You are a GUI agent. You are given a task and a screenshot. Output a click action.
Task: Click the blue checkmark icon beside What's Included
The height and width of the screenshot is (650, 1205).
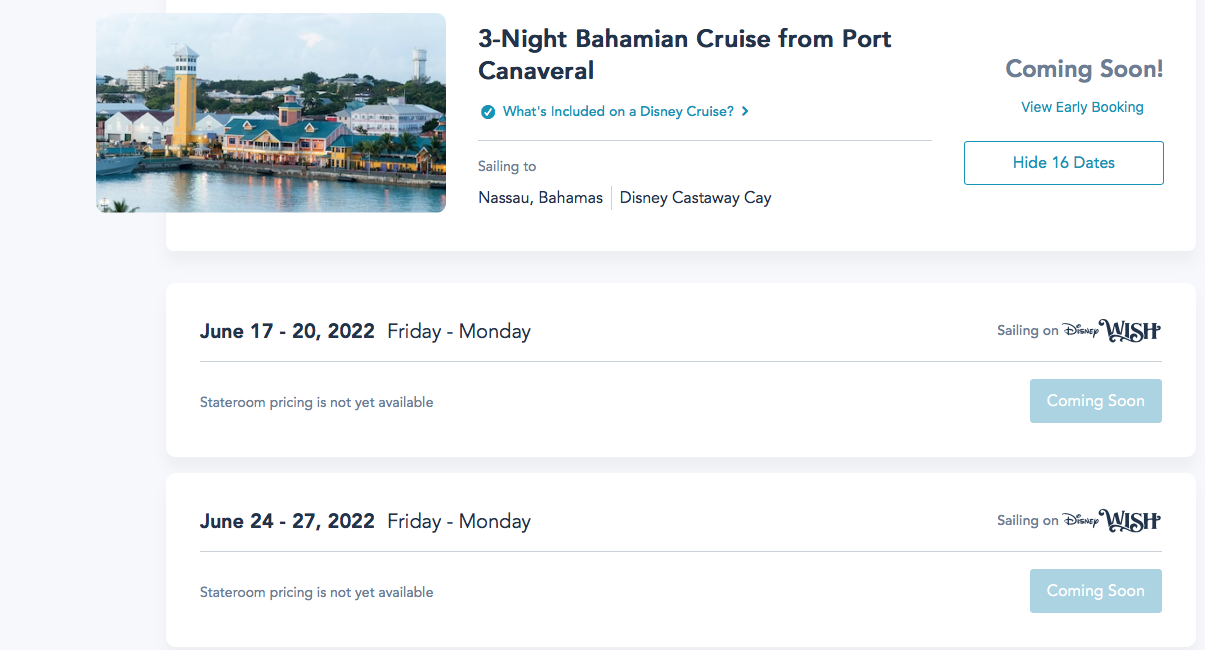[488, 112]
